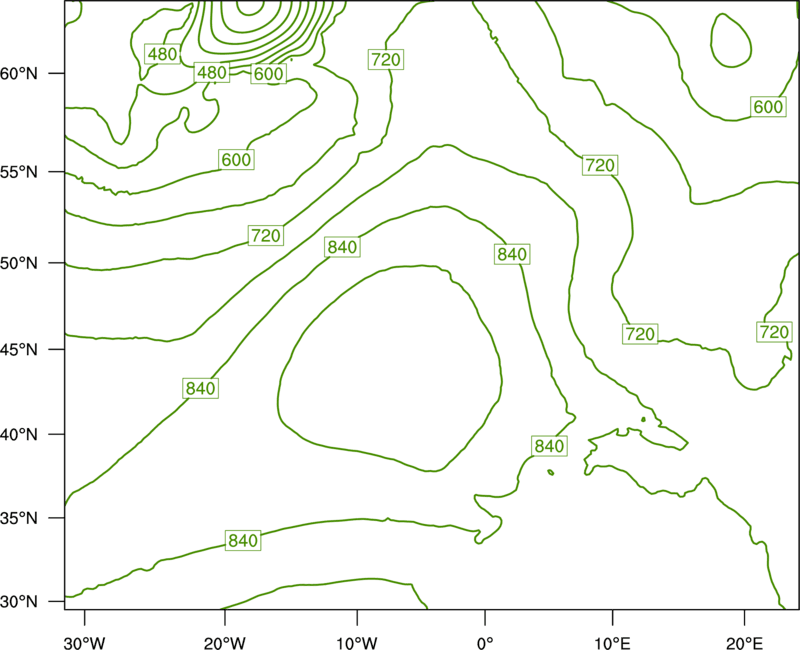Viewport: 800px width, 650px height.
Task: Select the 20°W longitude axis label
Action: tap(225, 643)
